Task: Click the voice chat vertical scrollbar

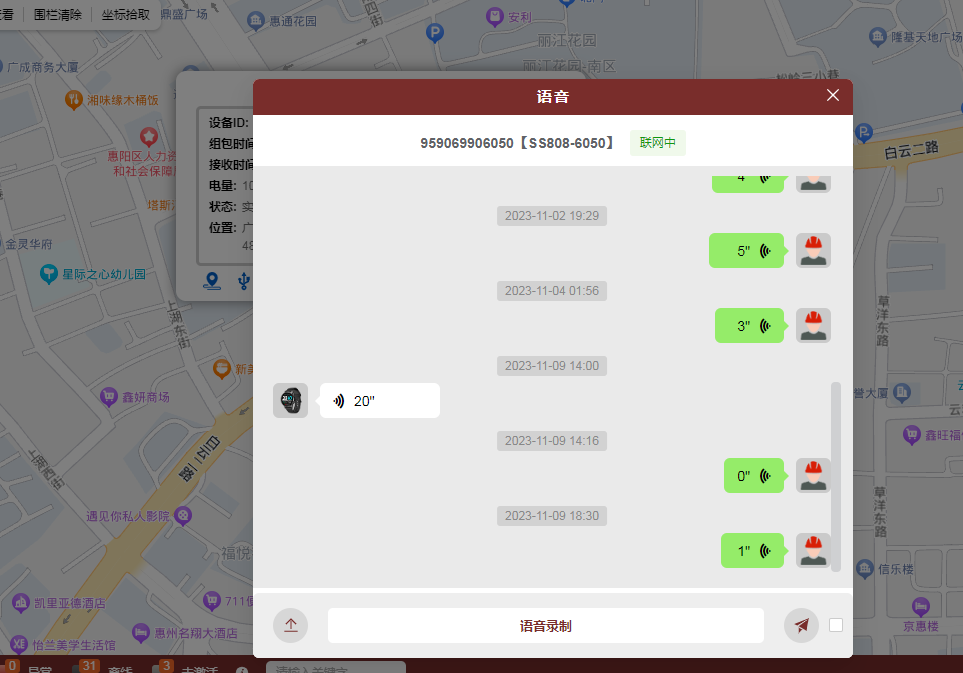Action: (836, 475)
